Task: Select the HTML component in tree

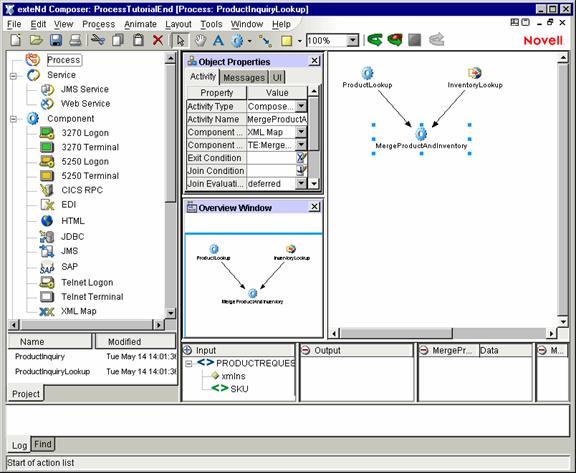Action: click(x=73, y=221)
